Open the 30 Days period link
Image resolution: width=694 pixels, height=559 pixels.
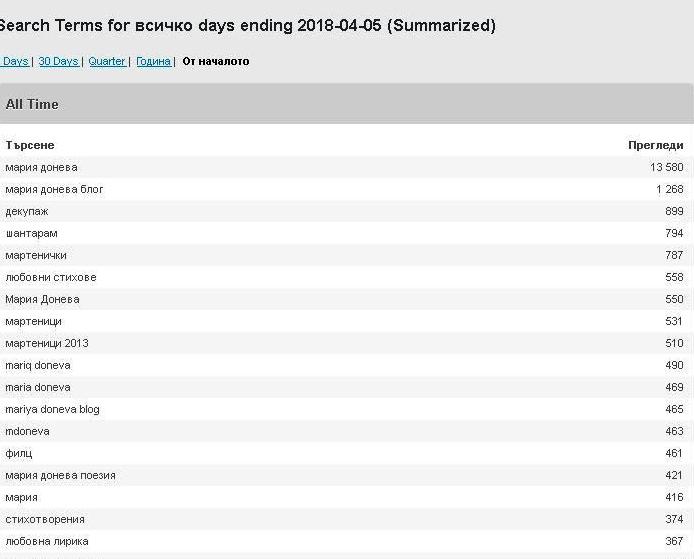coord(58,62)
